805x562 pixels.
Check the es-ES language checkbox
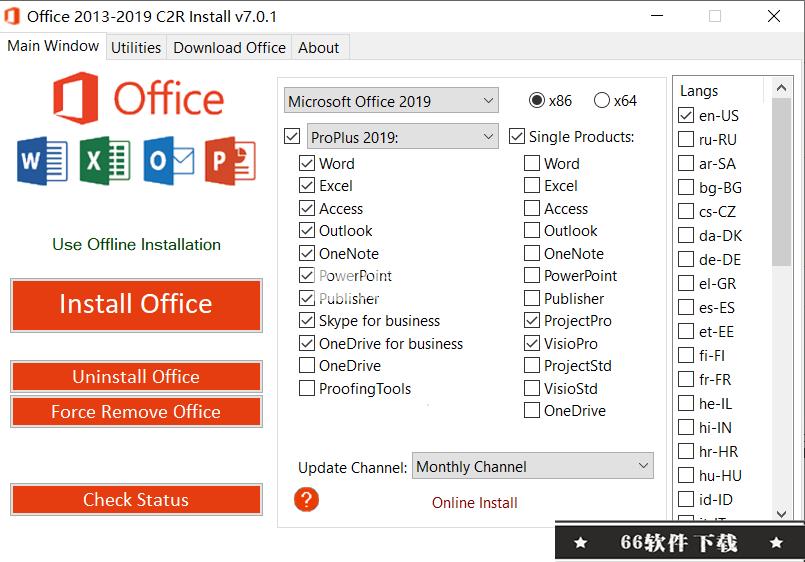[x=686, y=307]
